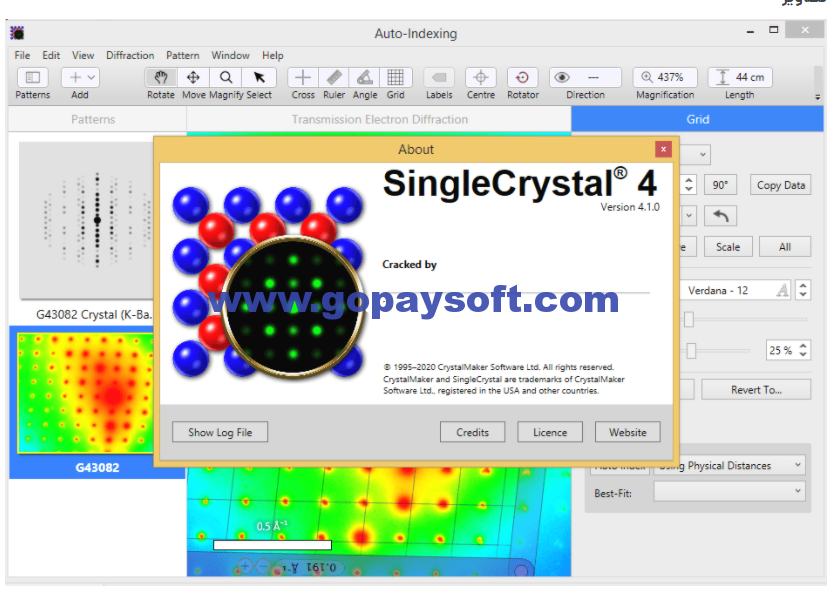Click Show Log File button
The image size is (831, 602).
click(220, 432)
